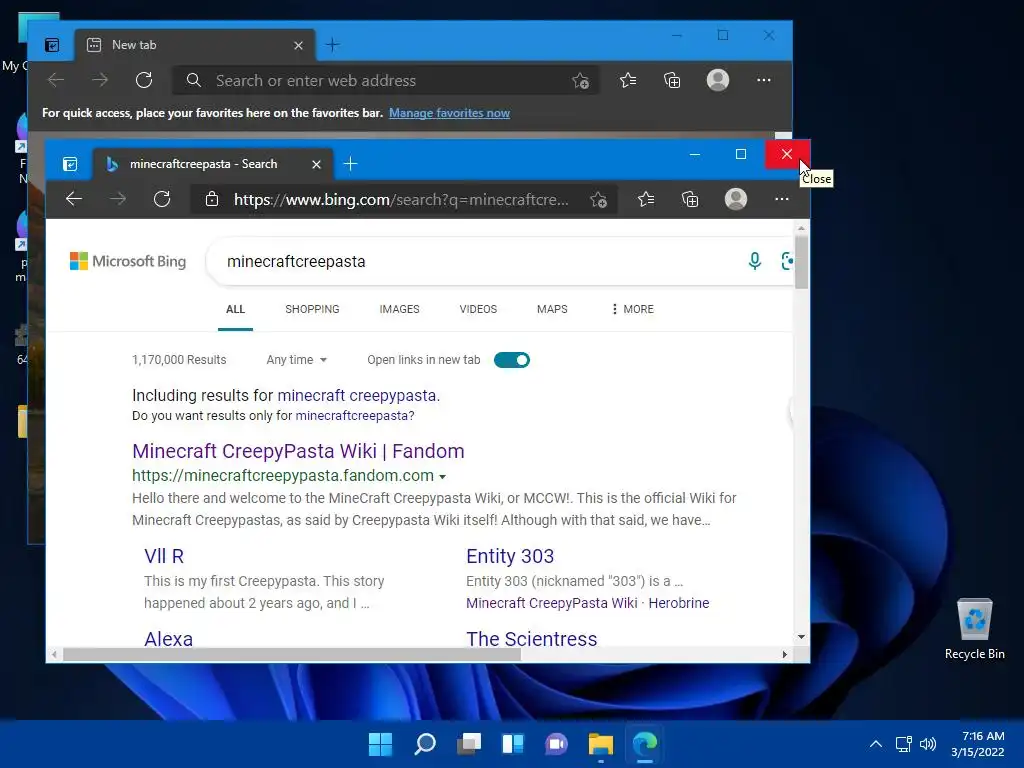Close the New tab tab
This screenshot has height=768, width=1024.
pyautogui.click(x=298, y=46)
